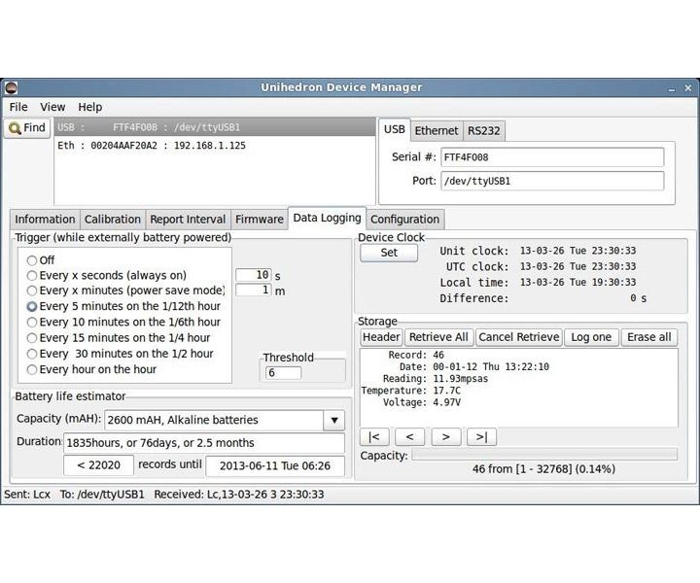700x583 pixels.
Task: Click the Find magnifier button
Action: 27,128
